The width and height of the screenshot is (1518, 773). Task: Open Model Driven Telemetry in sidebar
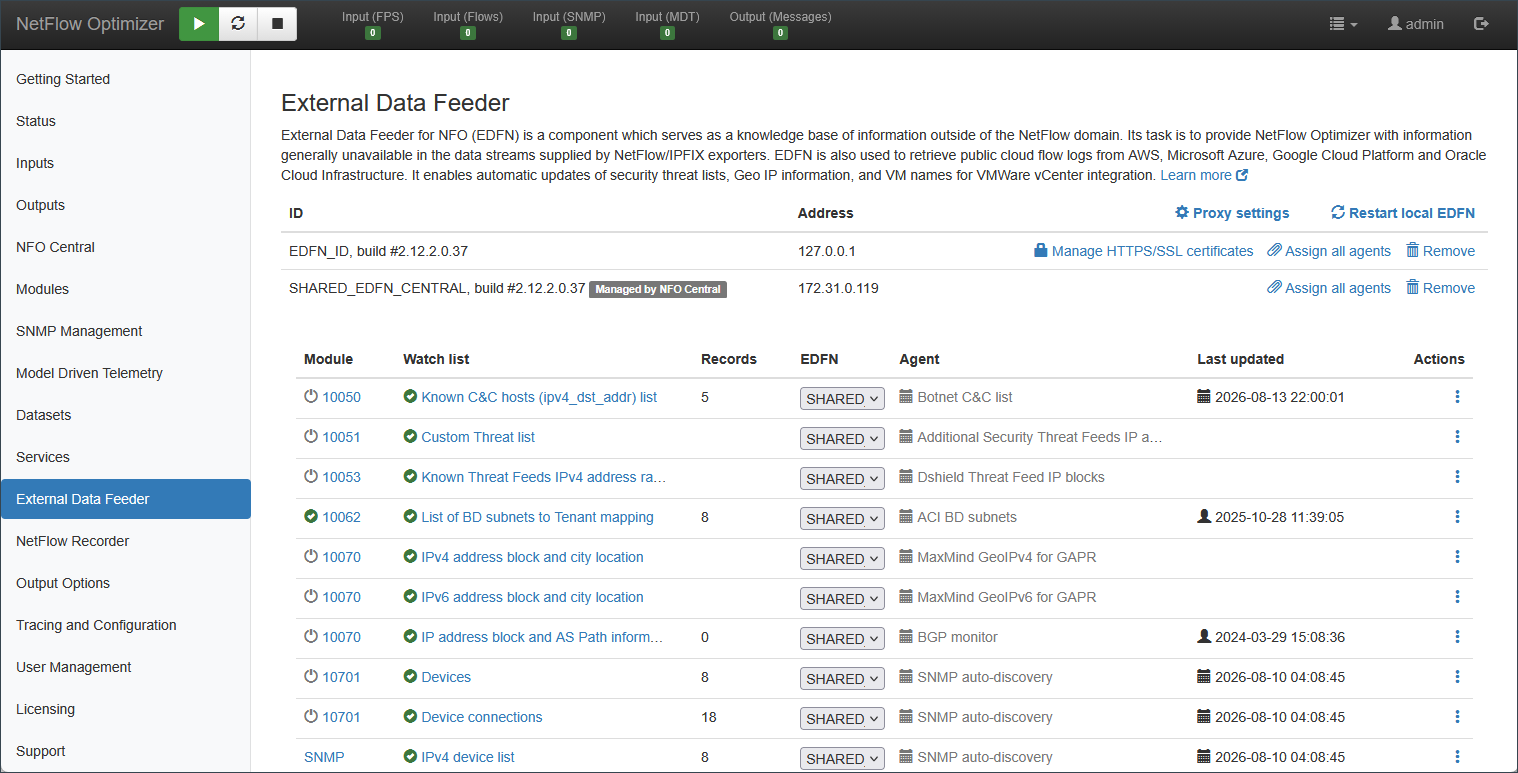[125, 373]
